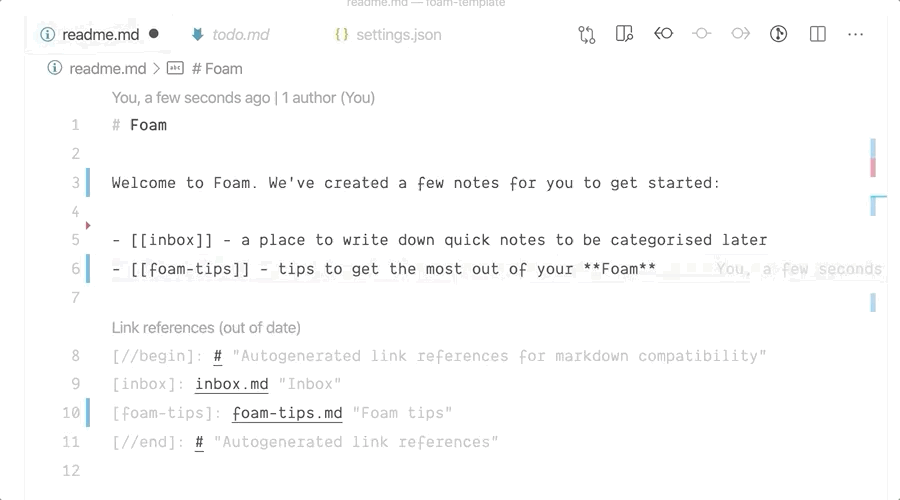Click the 'You, a few seconds ago' blame lens
This screenshot has height=500, width=900.
[x=191, y=98]
